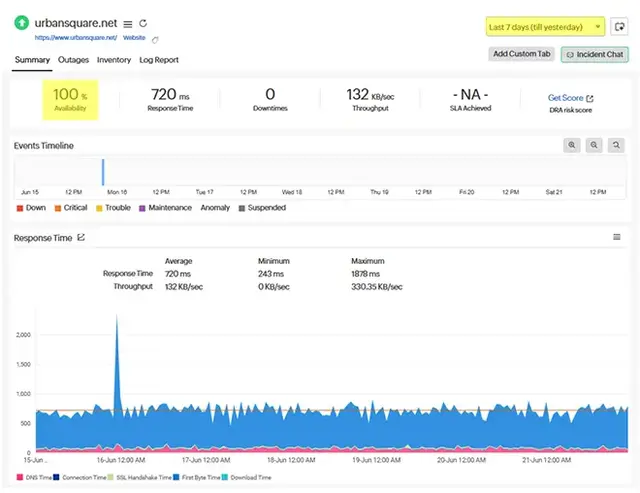Toggle First Byte Time series in legend
The height and width of the screenshot is (493, 640).
197,477
